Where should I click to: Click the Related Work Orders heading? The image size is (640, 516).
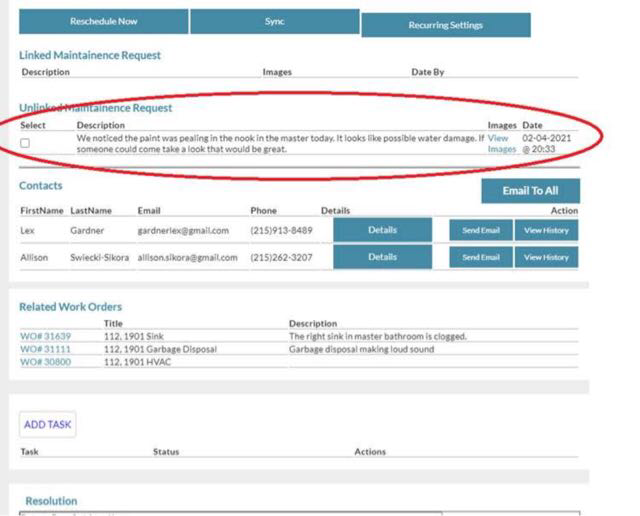[x=70, y=307]
